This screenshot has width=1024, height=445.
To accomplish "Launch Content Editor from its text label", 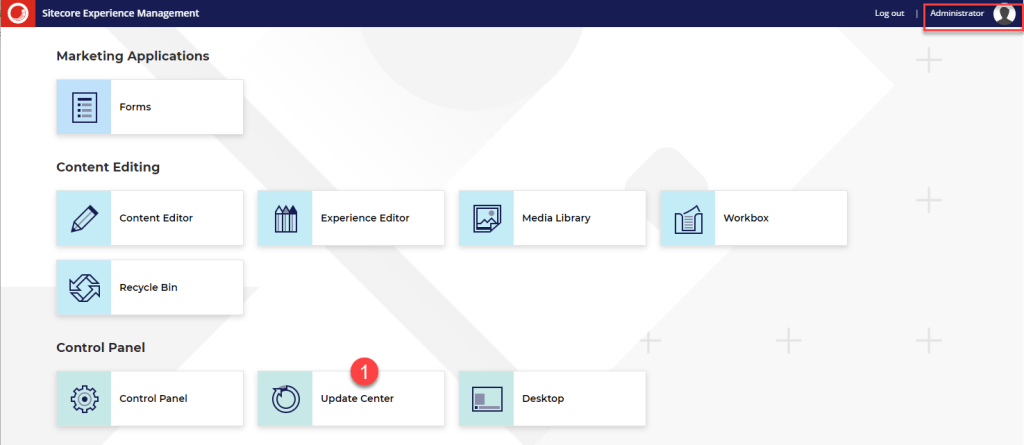I will (x=156, y=218).
